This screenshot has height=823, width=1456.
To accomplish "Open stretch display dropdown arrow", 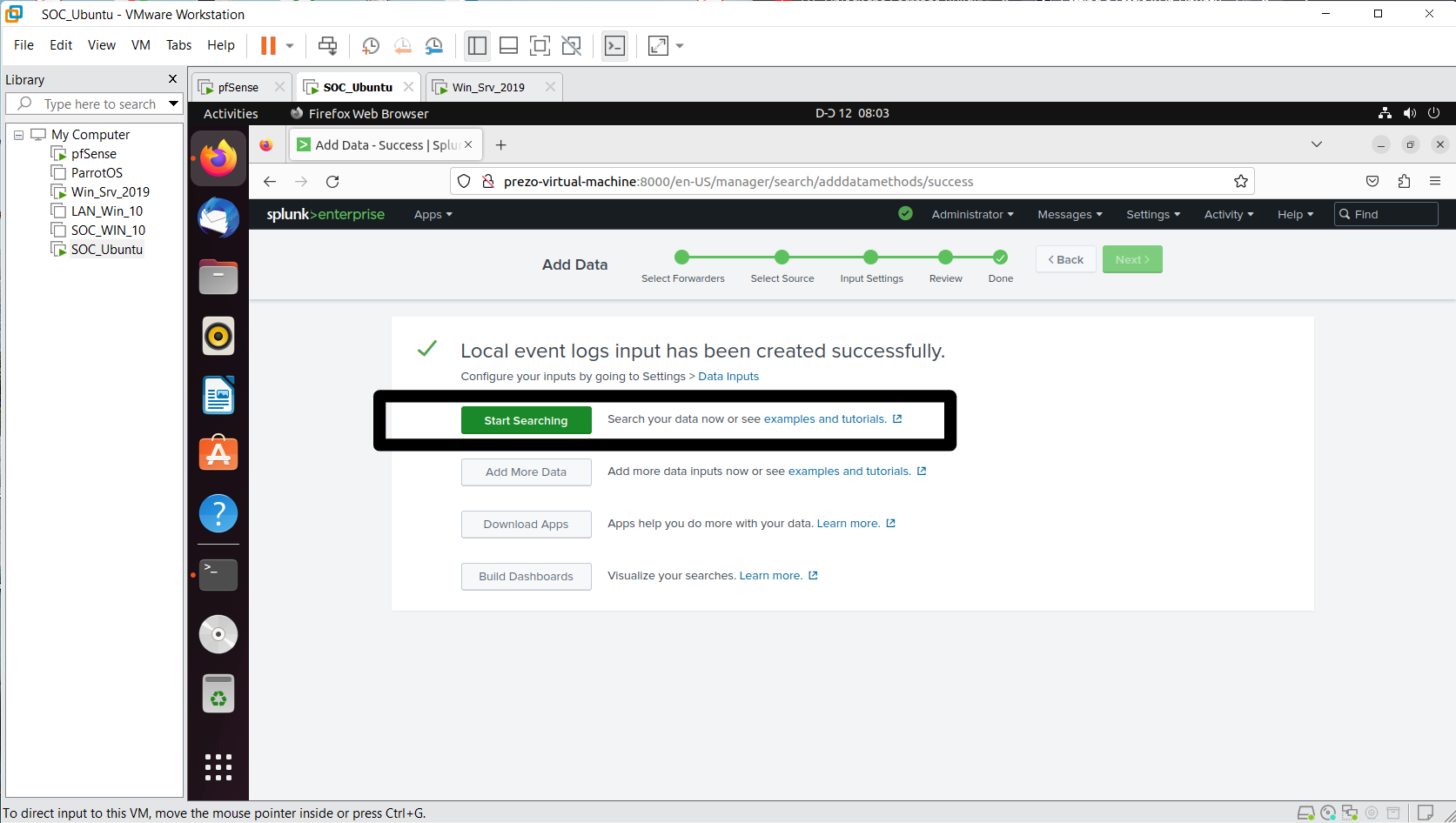I will 680,46.
